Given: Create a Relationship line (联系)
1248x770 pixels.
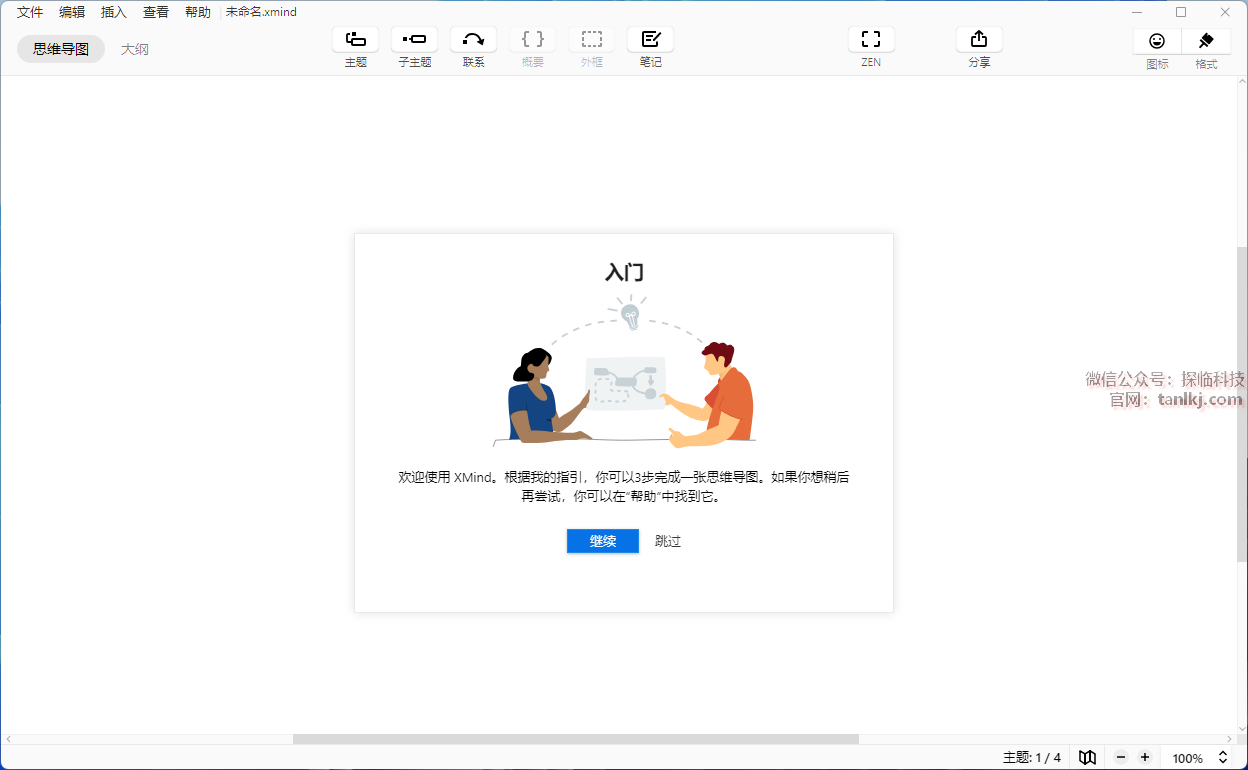Looking at the screenshot, I should tap(473, 39).
